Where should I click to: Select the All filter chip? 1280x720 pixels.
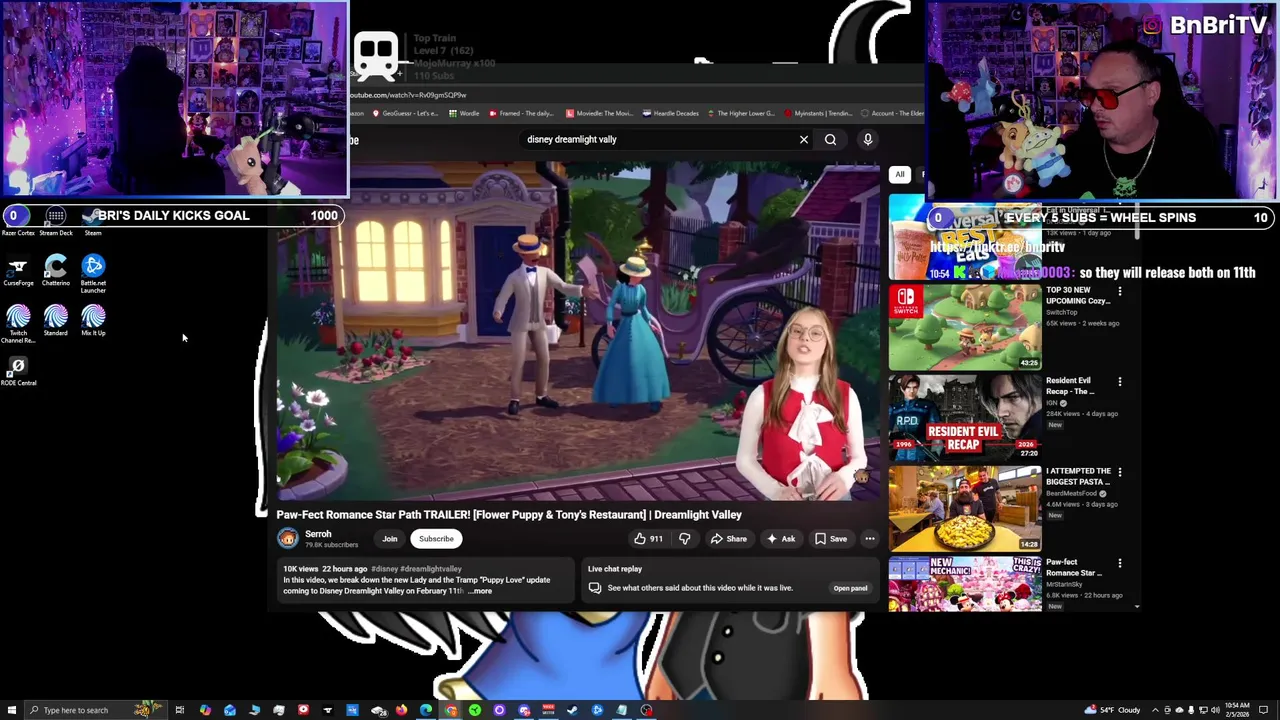tap(900, 174)
